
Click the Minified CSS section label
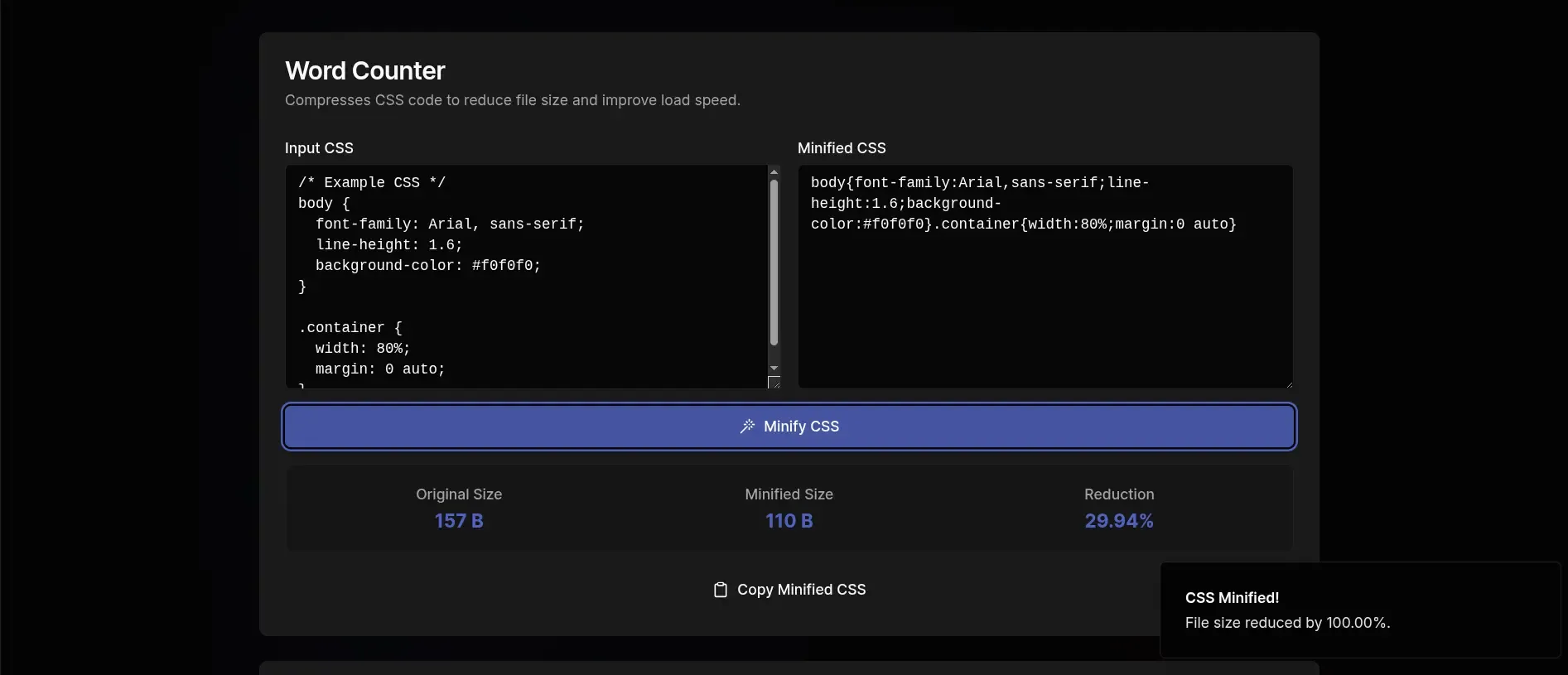842,148
